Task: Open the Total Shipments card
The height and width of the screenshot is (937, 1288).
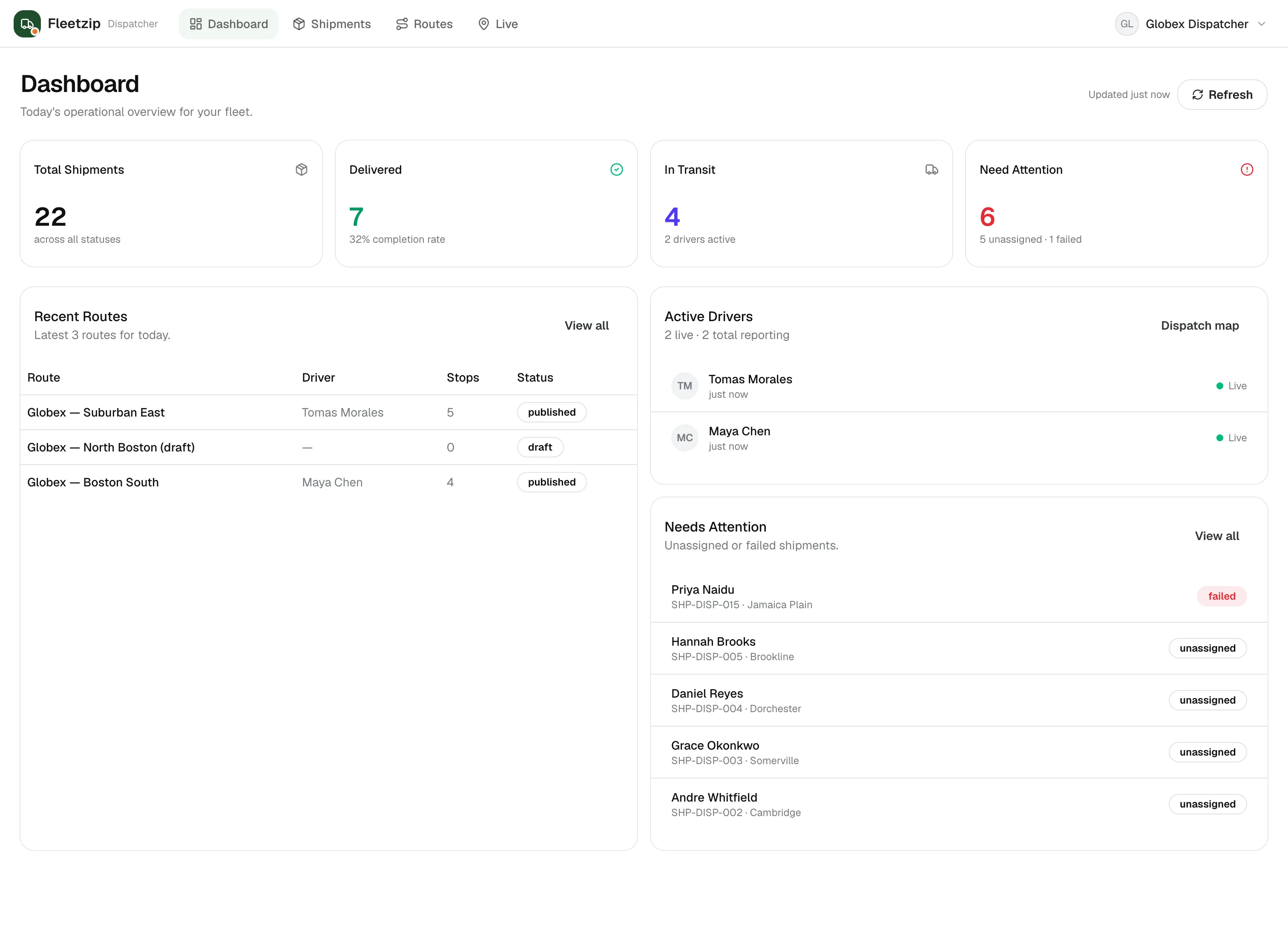Action: pyautogui.click(x=171, y=204)
